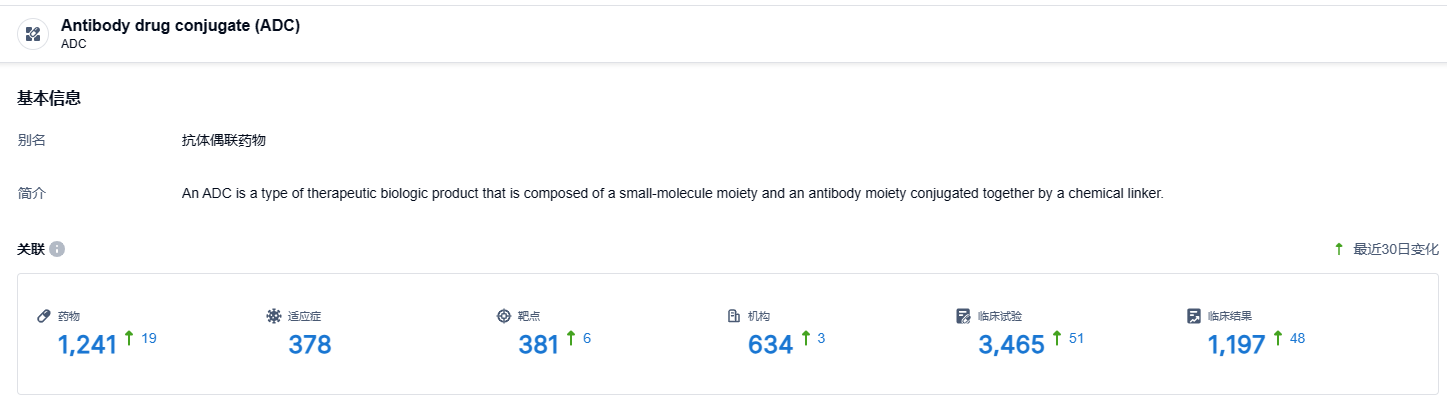Image resolution: width=1447 pixels, height=399 pixels.
Task: Click the virus icon beside 适应症
Action: tap(273, 316)
